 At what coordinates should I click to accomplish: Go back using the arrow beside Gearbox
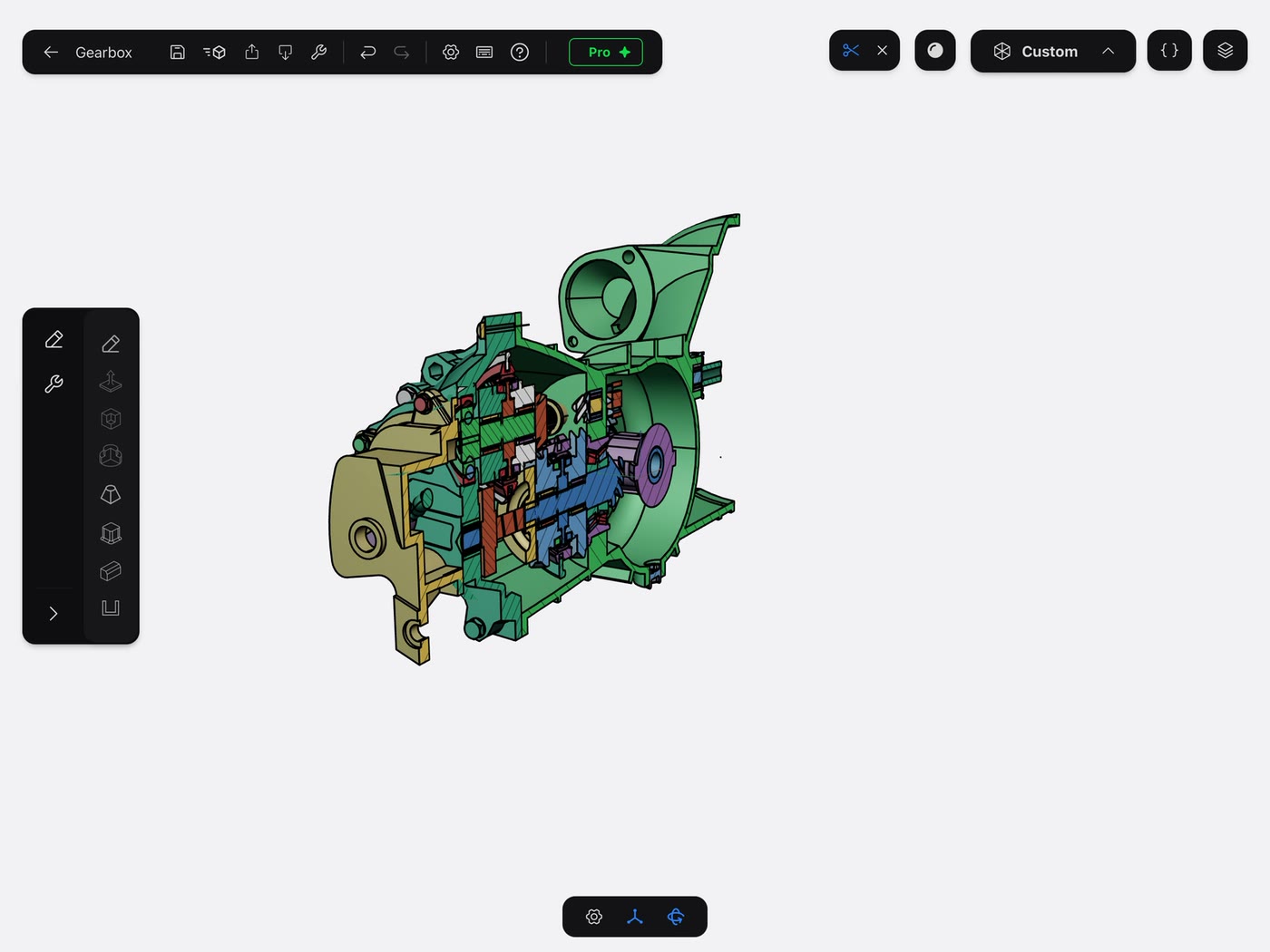pos(51,53)
